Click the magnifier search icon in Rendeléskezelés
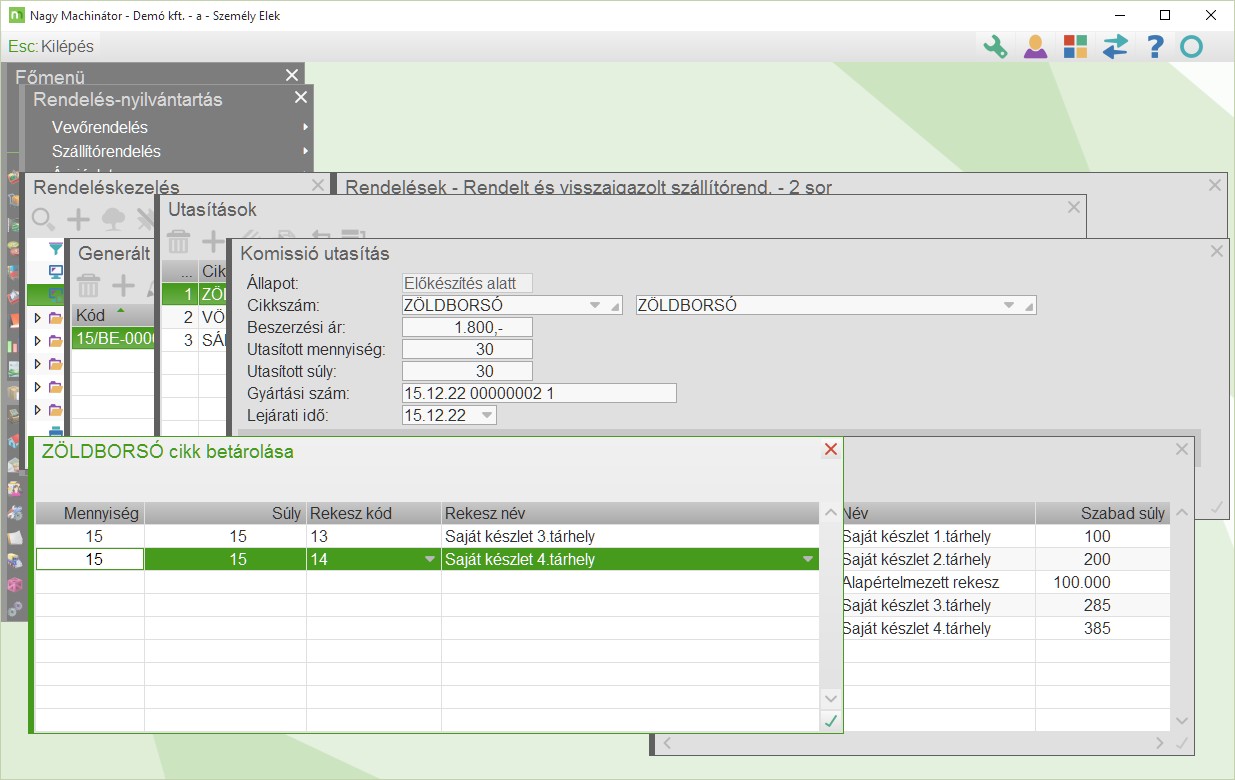The height and width of the screenshot is (780, 1235). point(43,219)
